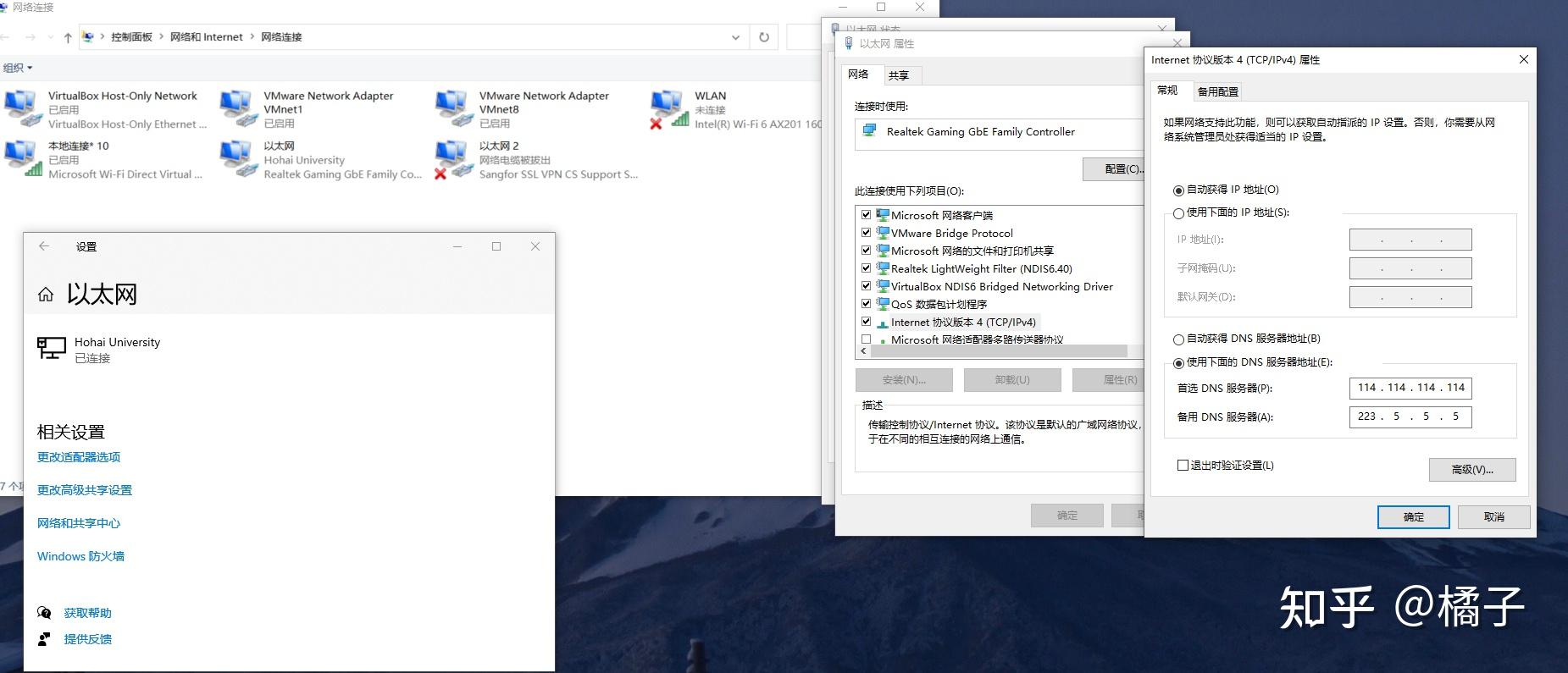Screen dimensions: 1568x673
Task: Uncheck Internet 协议版本 4 (TCP/IPv4) checkbox
Action: [866, 322]
